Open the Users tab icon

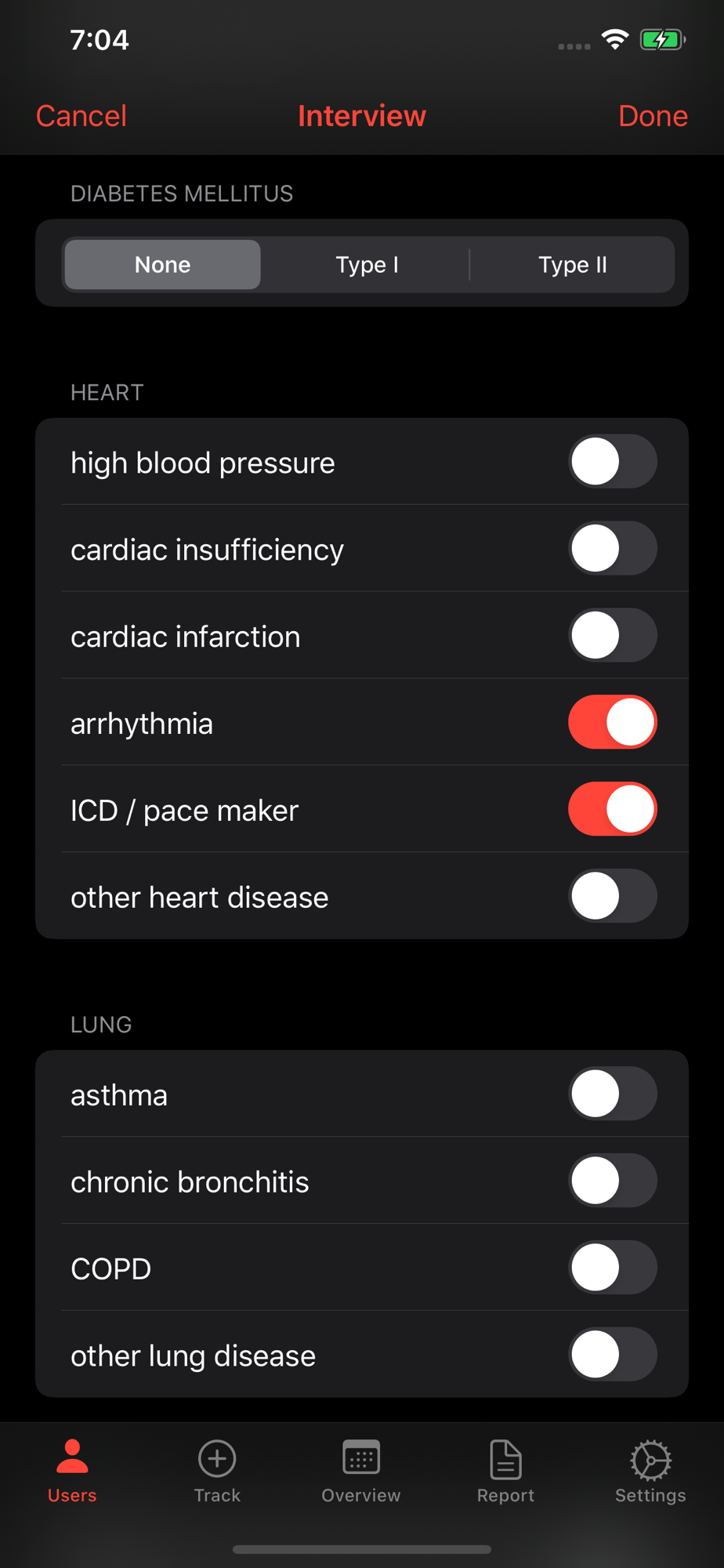72,1457
